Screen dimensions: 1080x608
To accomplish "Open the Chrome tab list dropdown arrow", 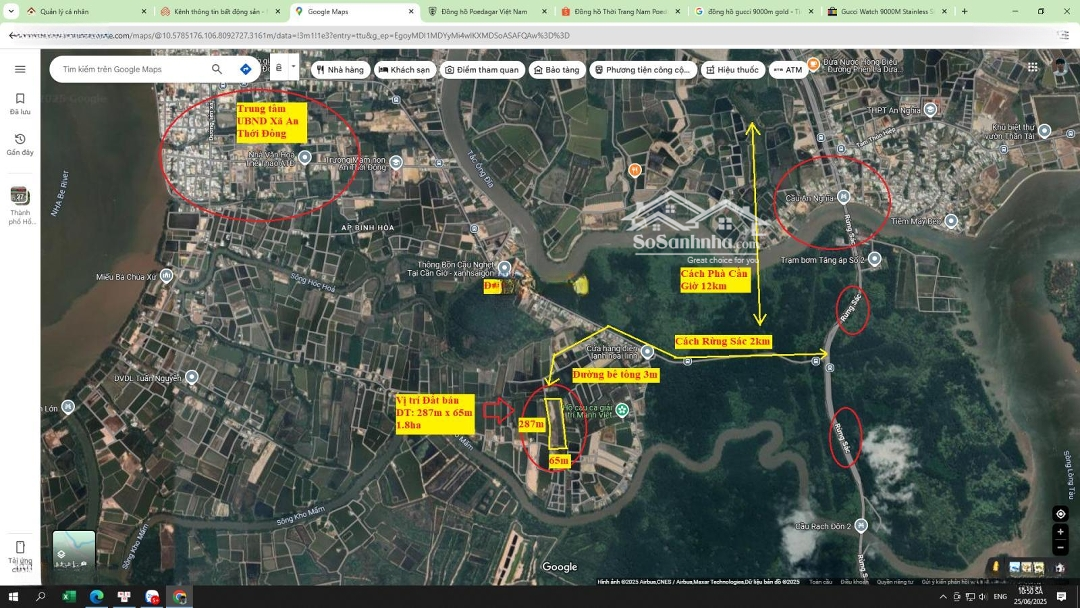I will click(10, 11).
